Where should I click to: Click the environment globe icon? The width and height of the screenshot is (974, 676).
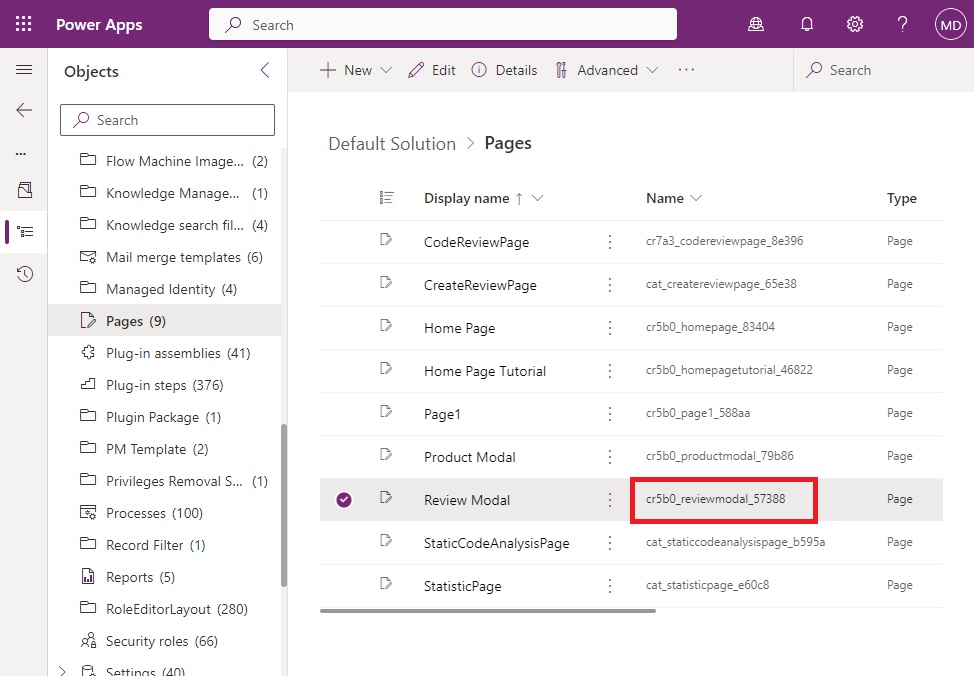click(x=757, y=24)
